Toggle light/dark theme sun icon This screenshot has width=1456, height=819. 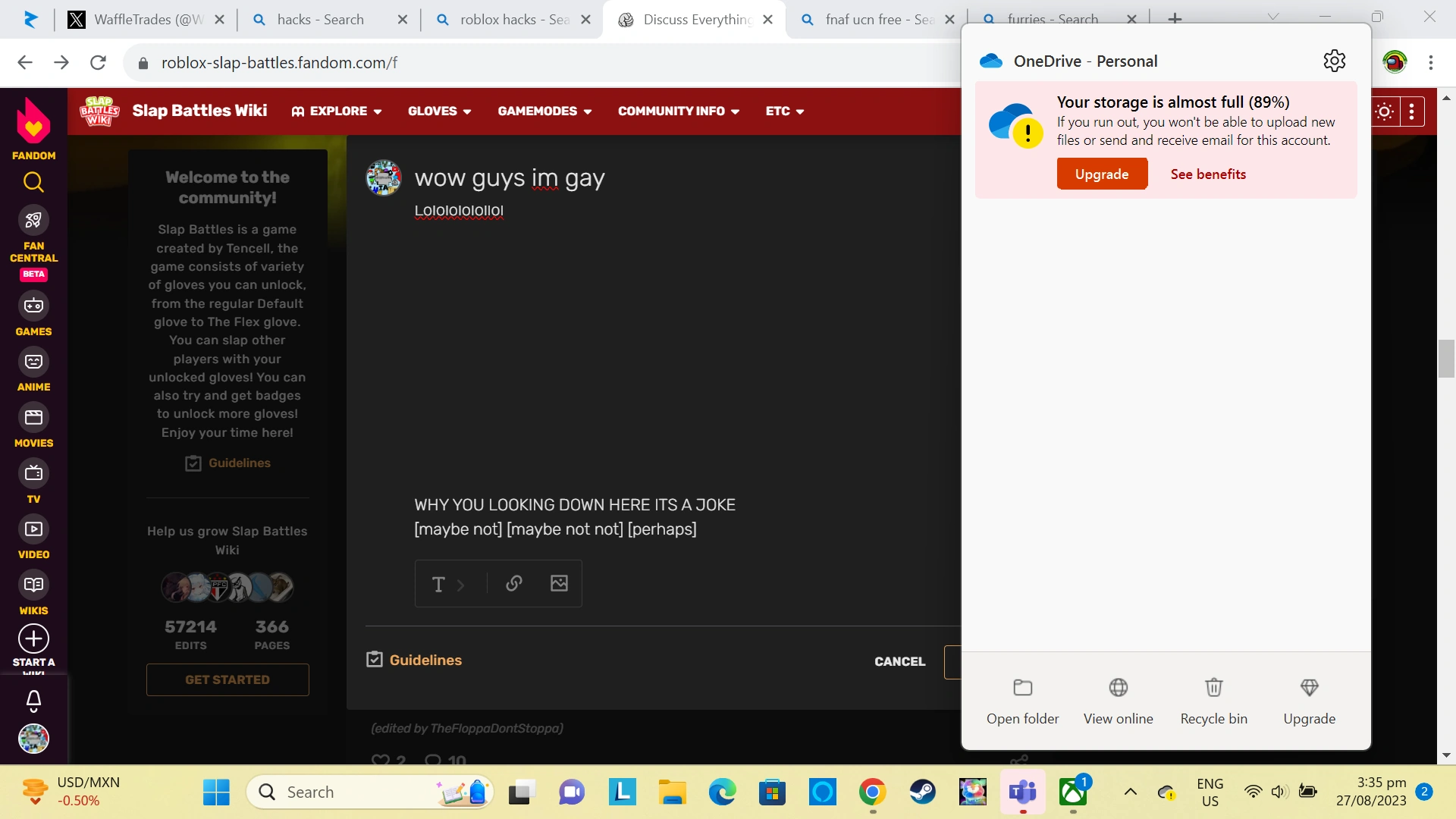pyautogui.click(x=1384, y=111)
